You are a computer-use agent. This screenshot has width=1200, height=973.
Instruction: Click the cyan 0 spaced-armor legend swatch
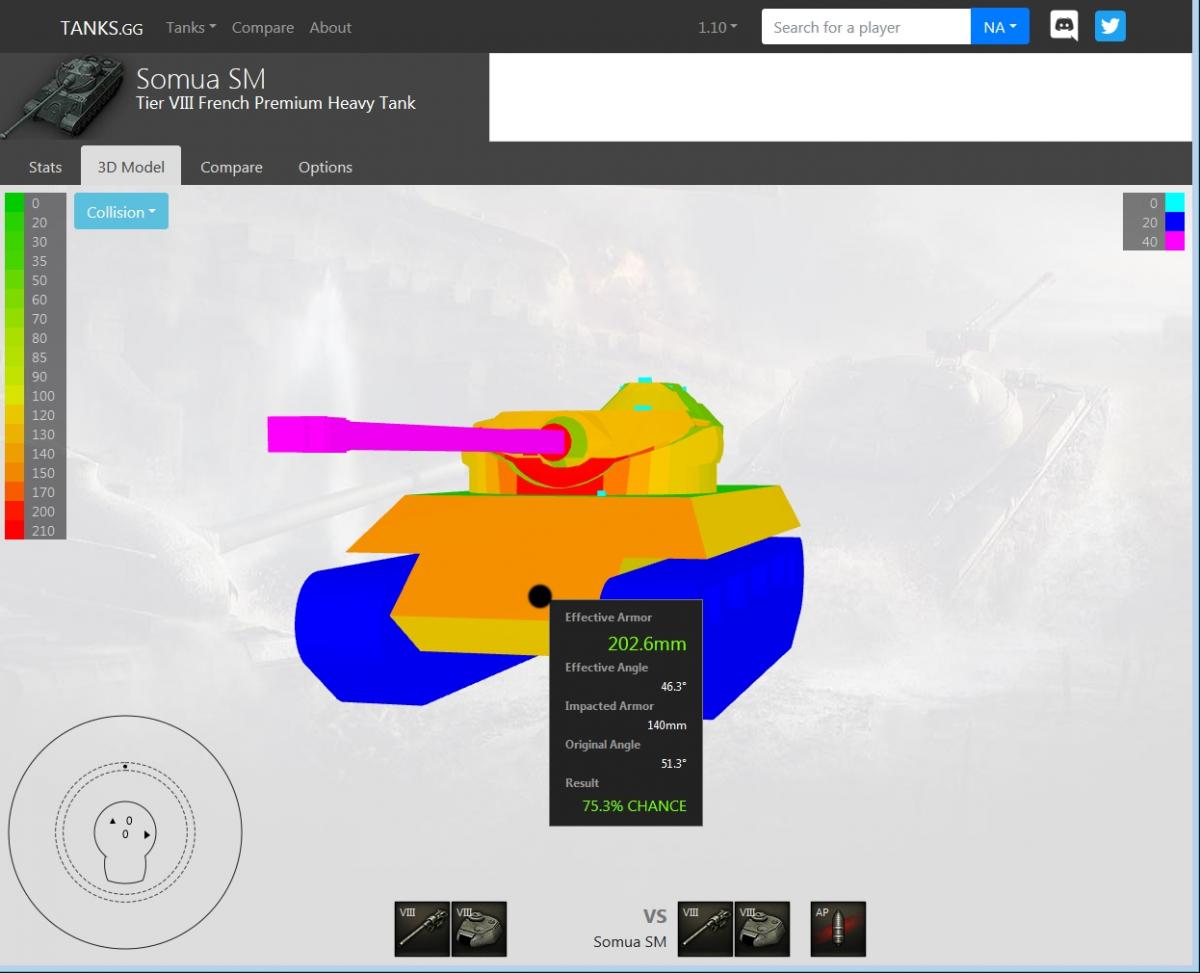point(1175,203)
